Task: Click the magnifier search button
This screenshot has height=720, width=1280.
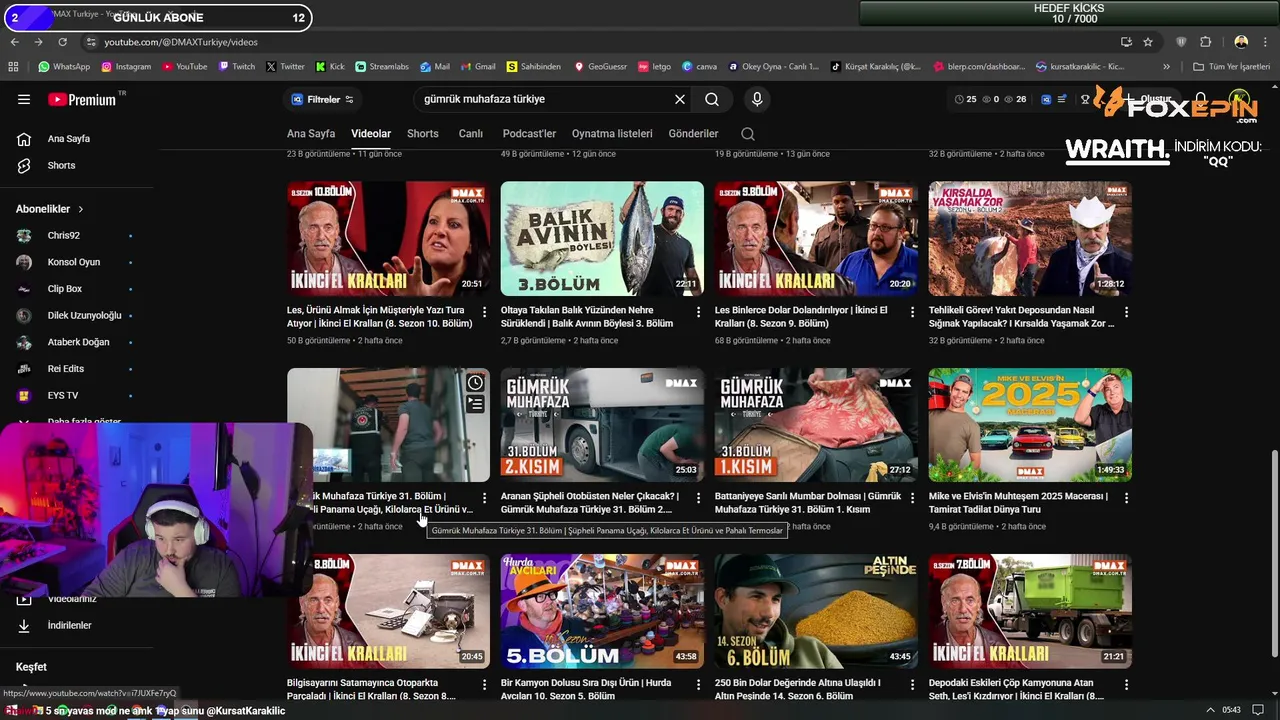Action: (712, 99)
